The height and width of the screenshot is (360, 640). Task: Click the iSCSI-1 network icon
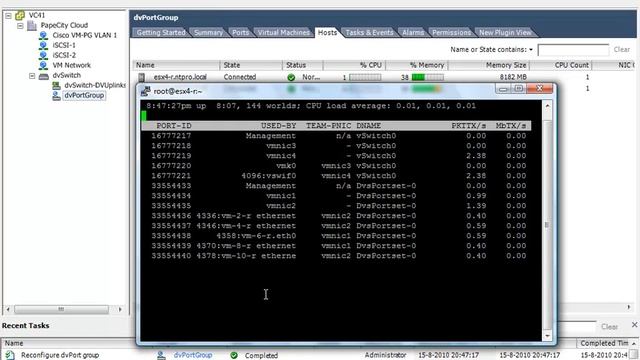[43, 45]
